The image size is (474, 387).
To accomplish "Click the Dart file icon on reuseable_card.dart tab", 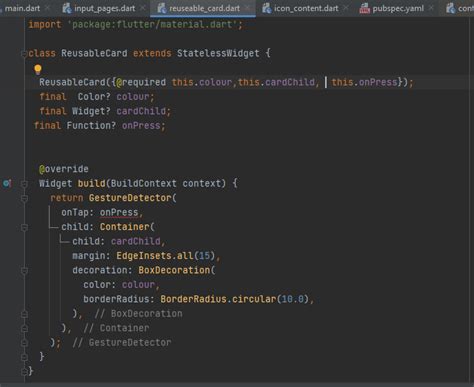I will [162, 8].
